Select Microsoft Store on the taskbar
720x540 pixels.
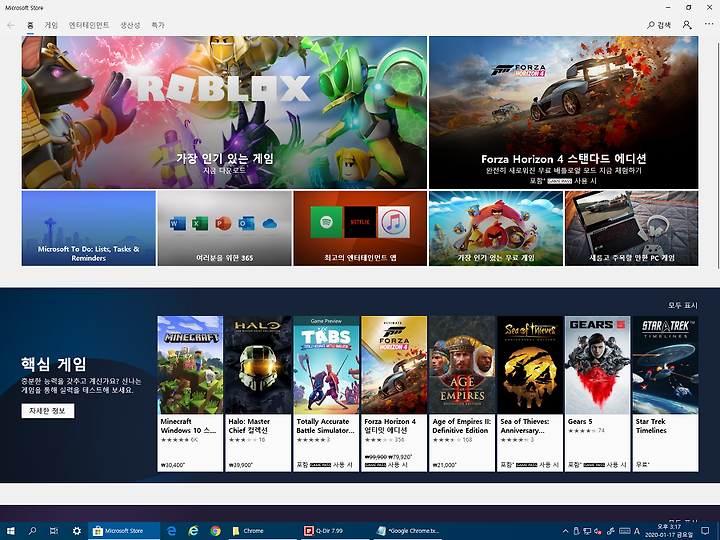click(124, 531)
